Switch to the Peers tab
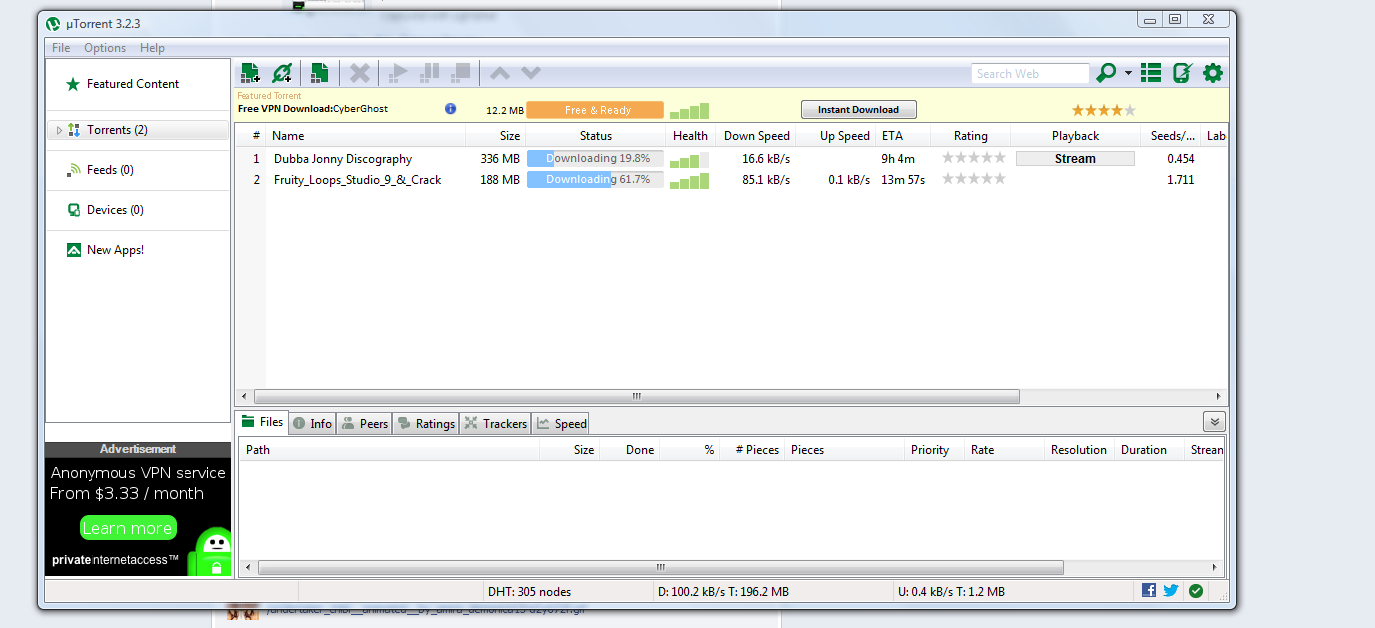Screen dimensions: 1375x628 tap(364, 424)
